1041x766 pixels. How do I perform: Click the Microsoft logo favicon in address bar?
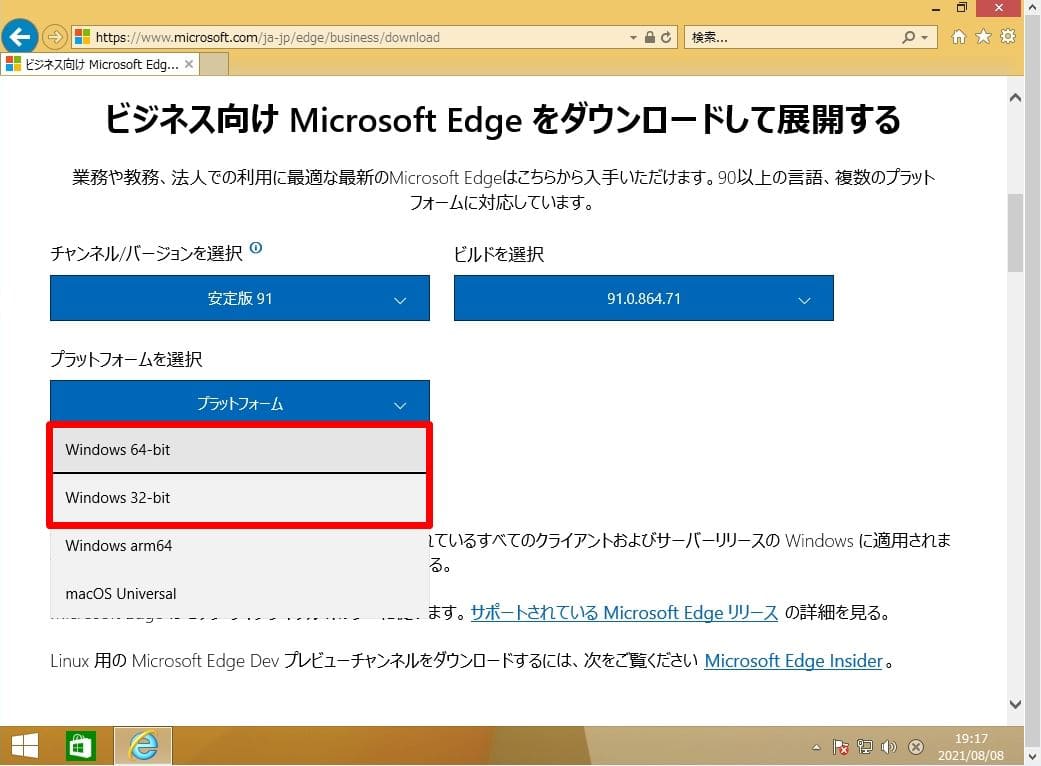pos(82,37)
